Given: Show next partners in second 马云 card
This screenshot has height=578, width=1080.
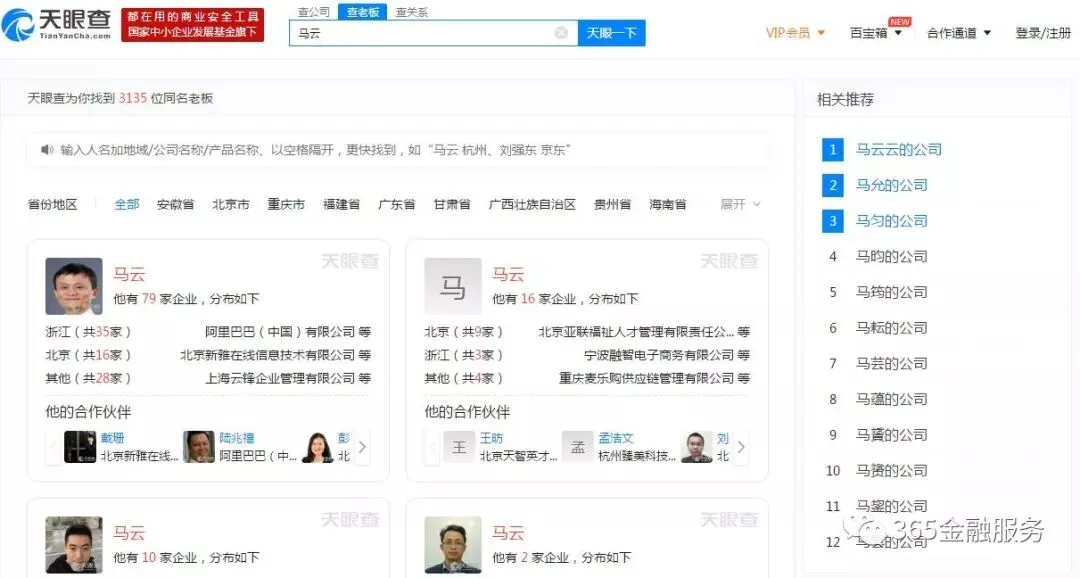Looking at the screenshot, I should click(741, 447).
